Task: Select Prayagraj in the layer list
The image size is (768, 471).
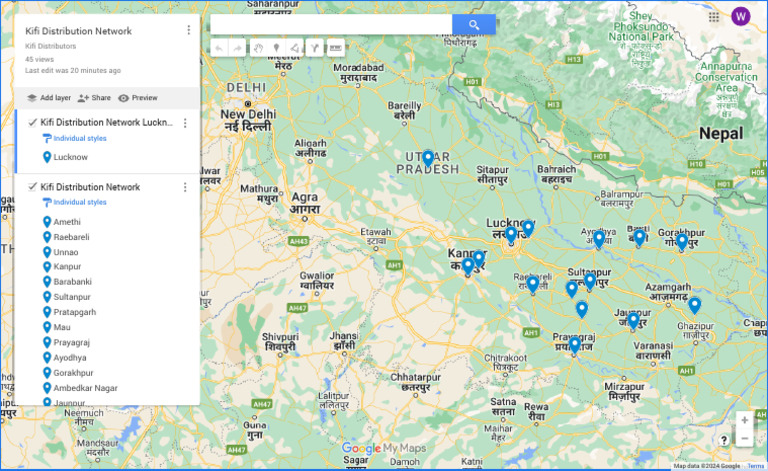Action: tap(72, 343)
